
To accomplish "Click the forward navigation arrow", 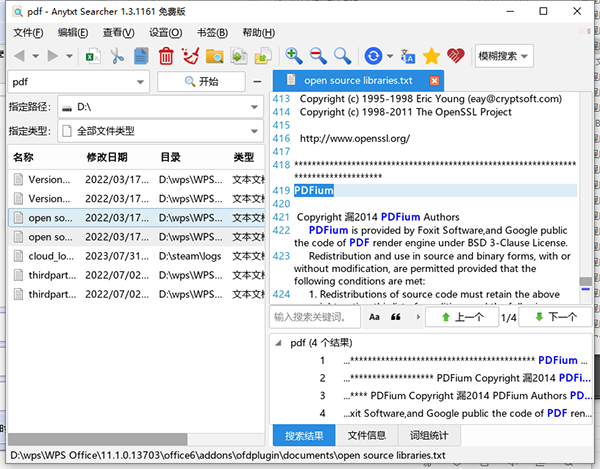I will click(53, 56).
